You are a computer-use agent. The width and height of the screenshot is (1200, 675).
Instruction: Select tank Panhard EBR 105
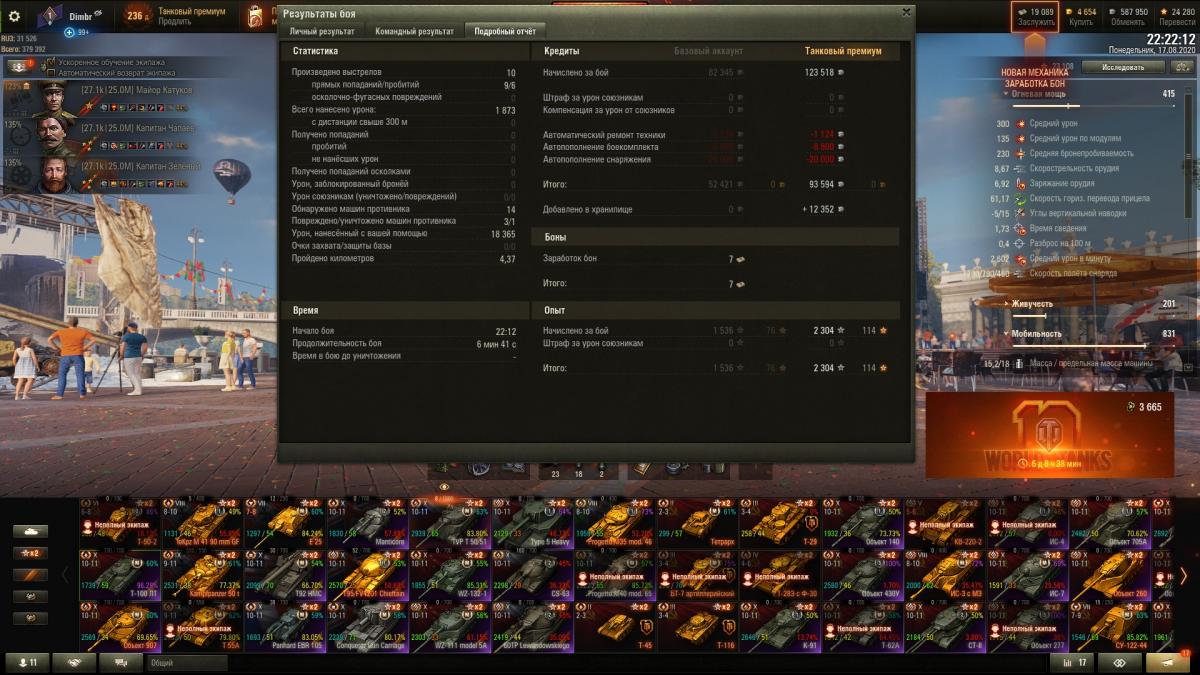[284, 626]
